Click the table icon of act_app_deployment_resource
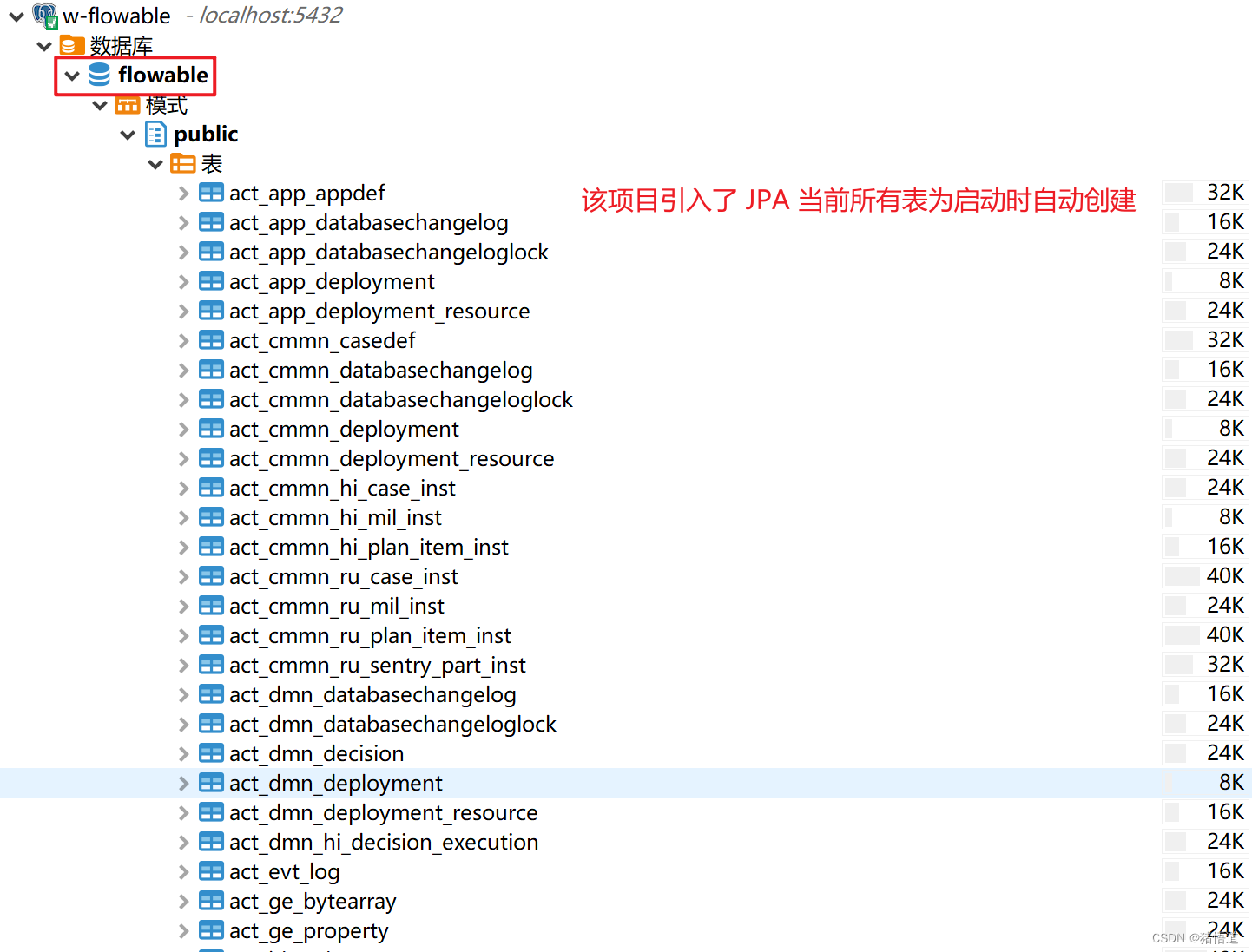Viewport: 1252px width, 952px height. pos(211,311)
